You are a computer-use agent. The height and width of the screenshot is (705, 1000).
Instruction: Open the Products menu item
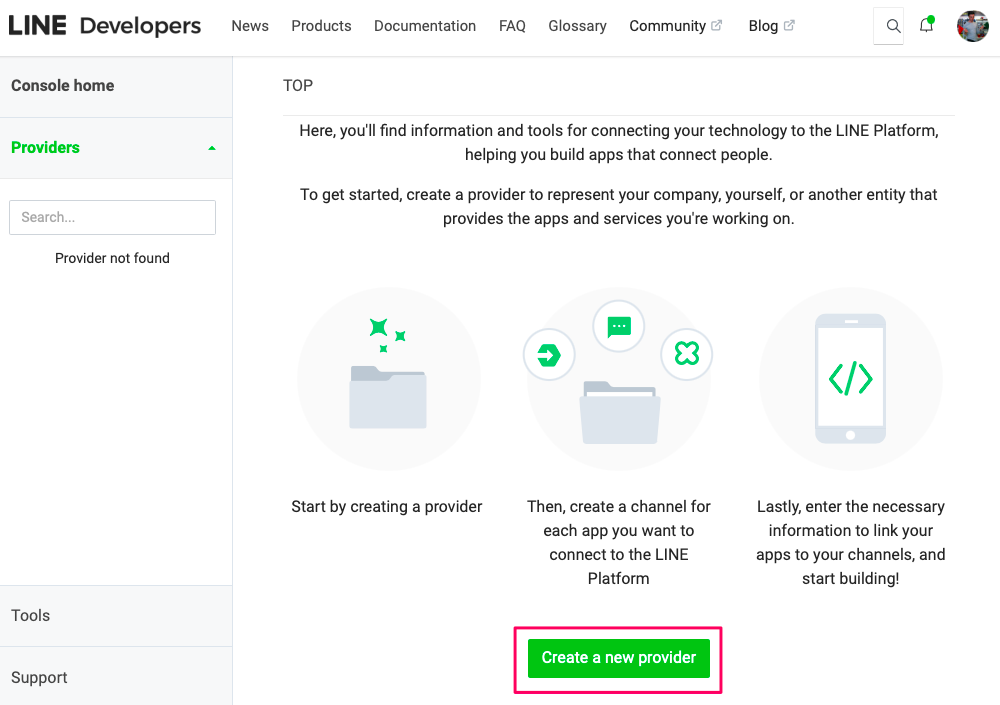(x=321, y=26)
